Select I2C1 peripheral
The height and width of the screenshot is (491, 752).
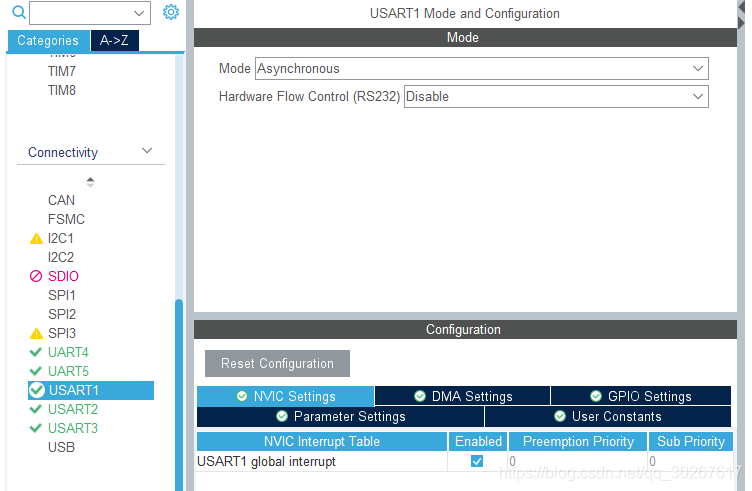(x=60, y=238)
